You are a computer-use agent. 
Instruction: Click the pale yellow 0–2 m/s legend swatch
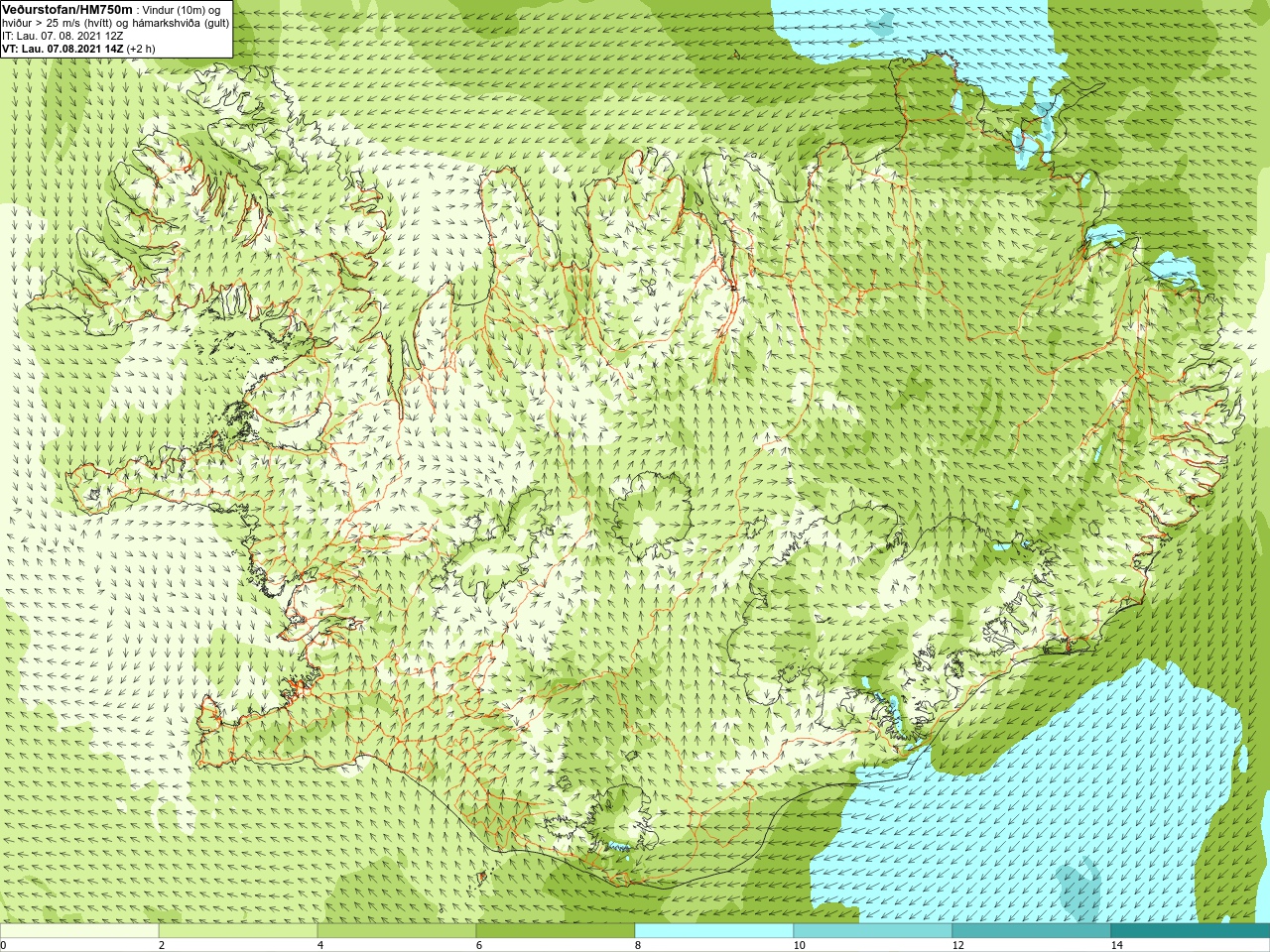(x=79, y=930)
